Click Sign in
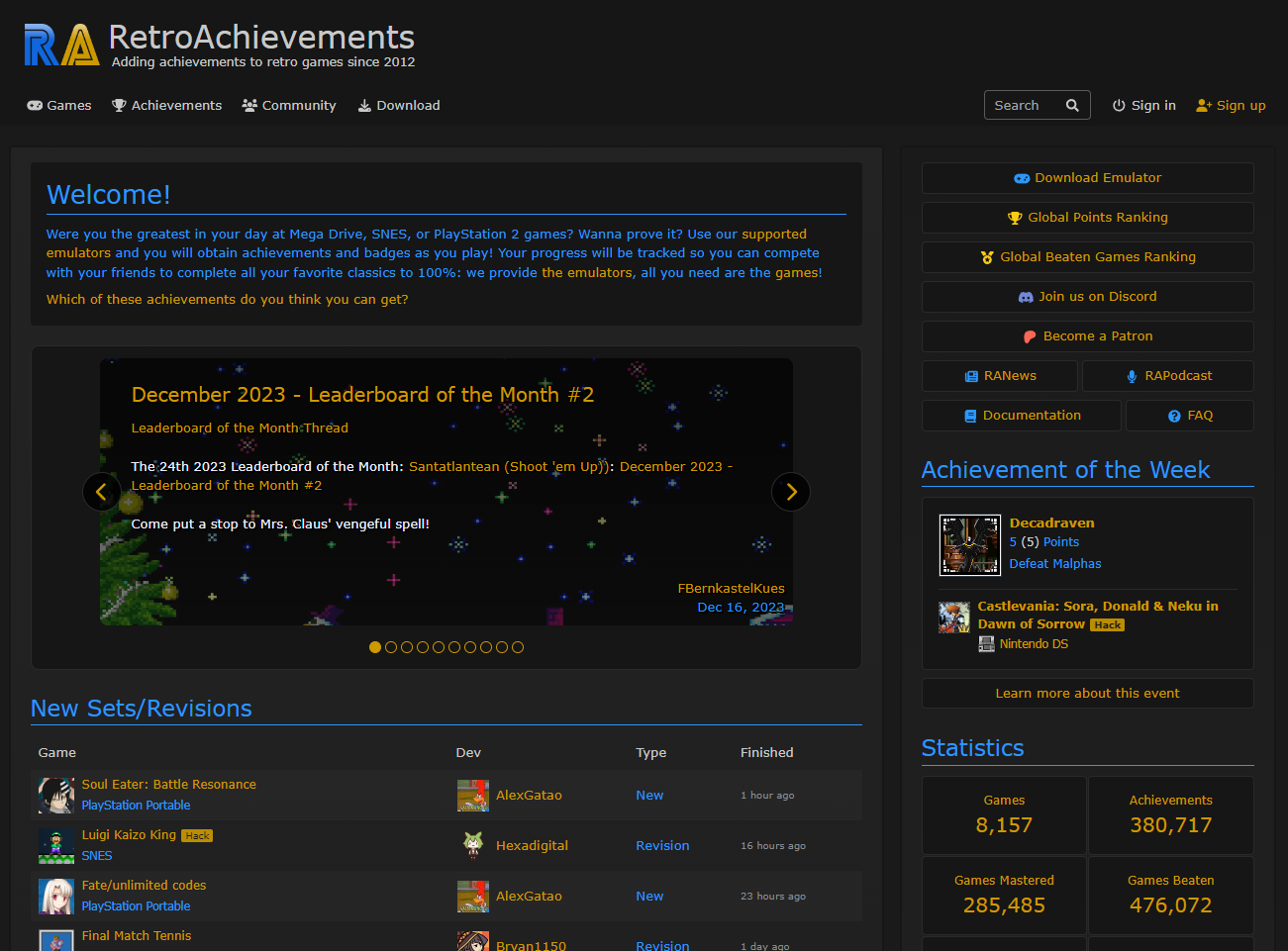The image size is (1288, 951). point(1144,106)
